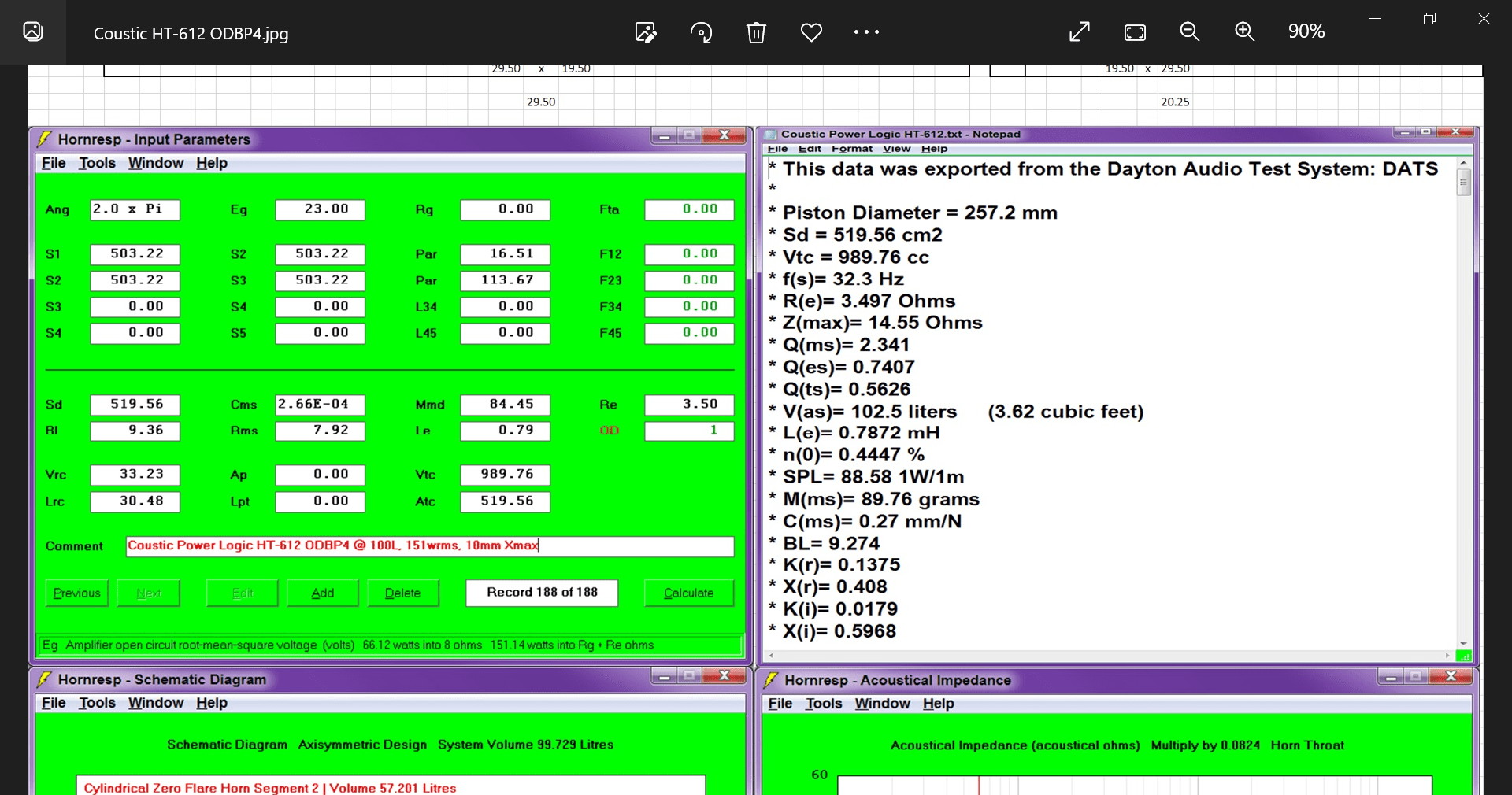Open the Tools menu in the Schematic Diagram window
Viewport: 1512px width, 795px height.
(97, 703)
